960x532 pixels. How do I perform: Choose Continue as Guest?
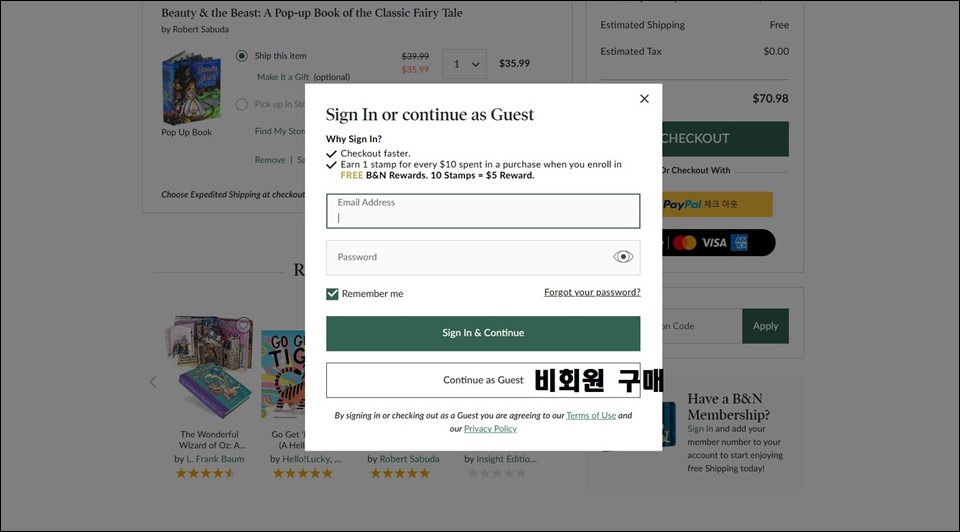click(483, 380)
